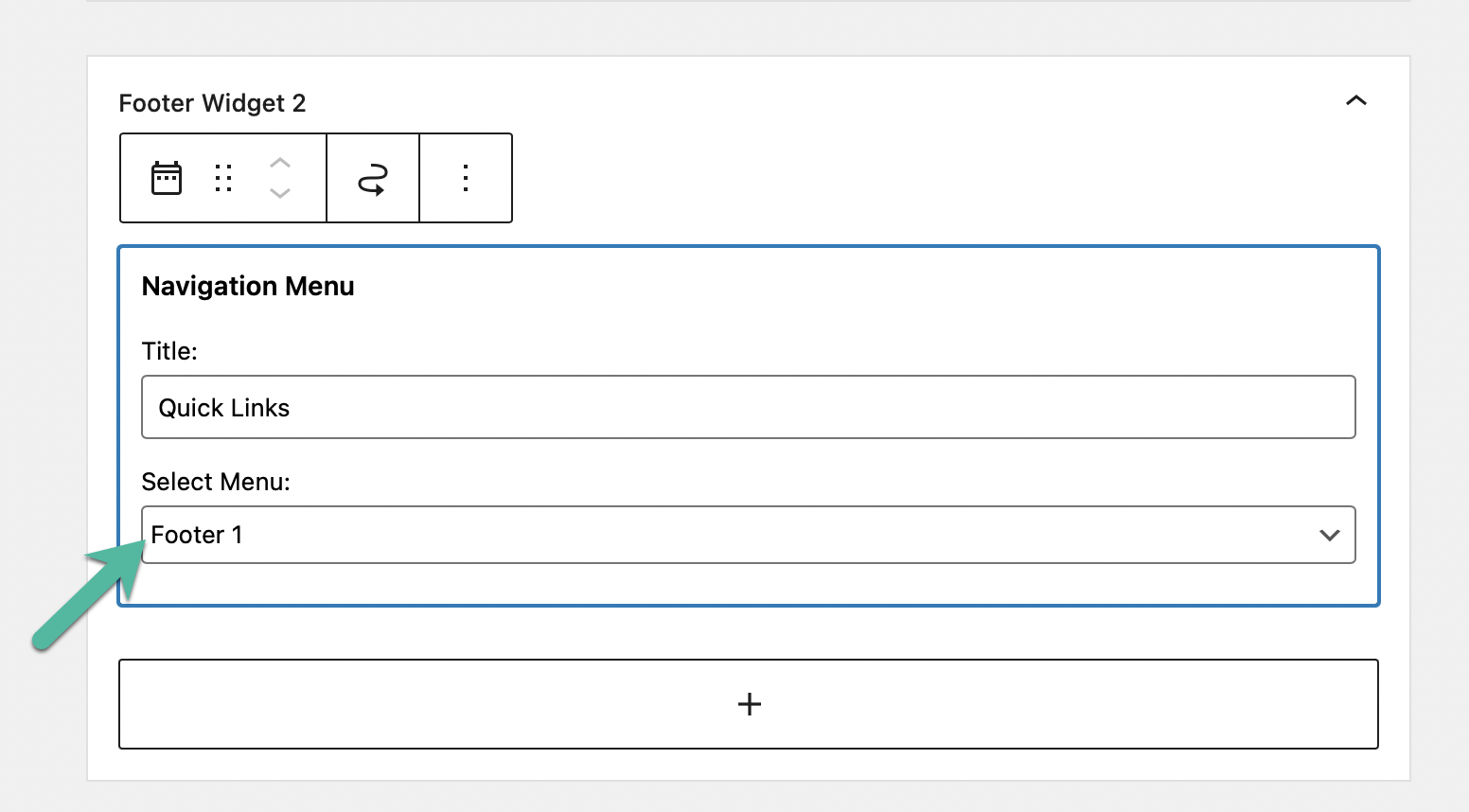
Task: Click the Select Menu: label
Action: (216, 482)
